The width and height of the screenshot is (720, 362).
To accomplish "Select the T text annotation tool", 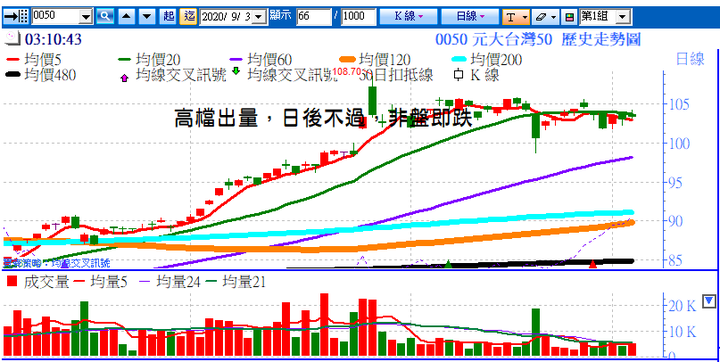I will [x=511, y=17].
